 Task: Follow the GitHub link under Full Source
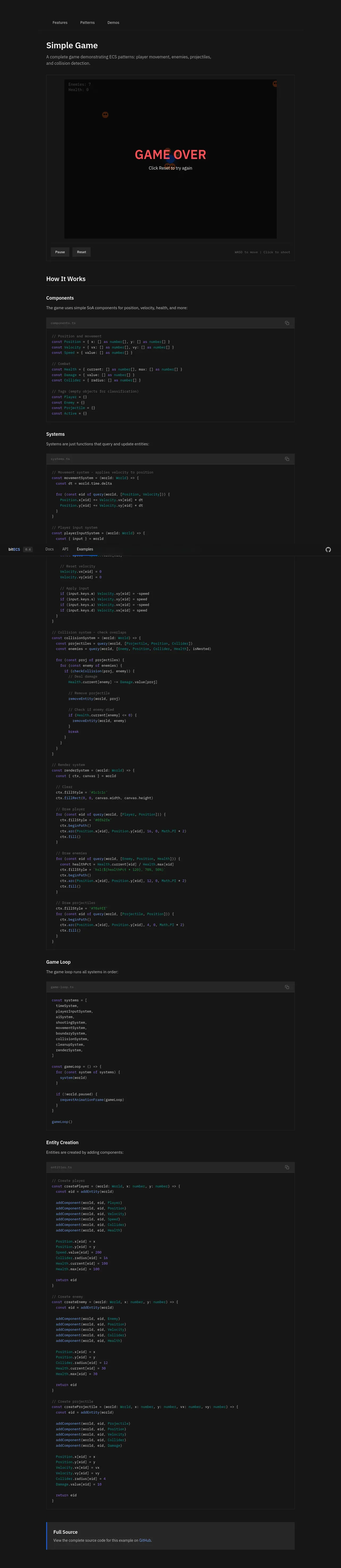pyautogui.click(x=145, y=1541)
